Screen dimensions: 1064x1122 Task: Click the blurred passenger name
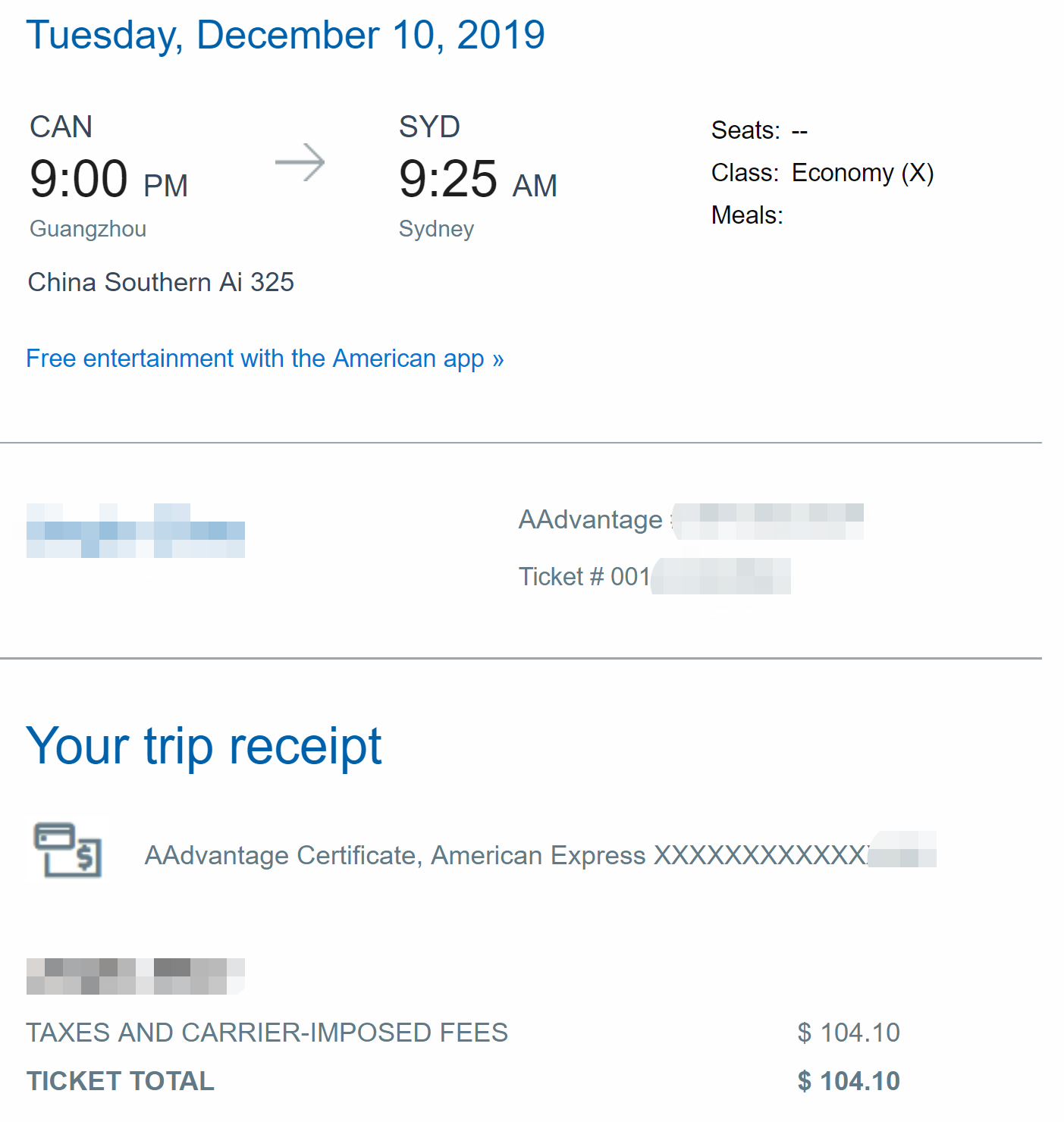point(136,531)
